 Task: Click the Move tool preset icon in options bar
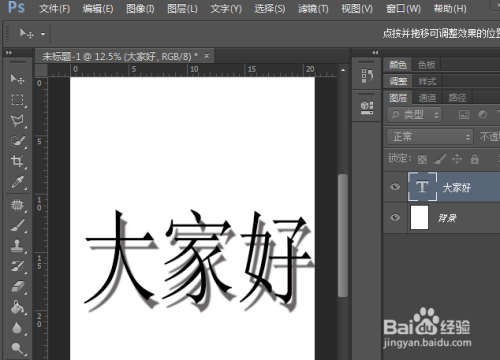27,34
